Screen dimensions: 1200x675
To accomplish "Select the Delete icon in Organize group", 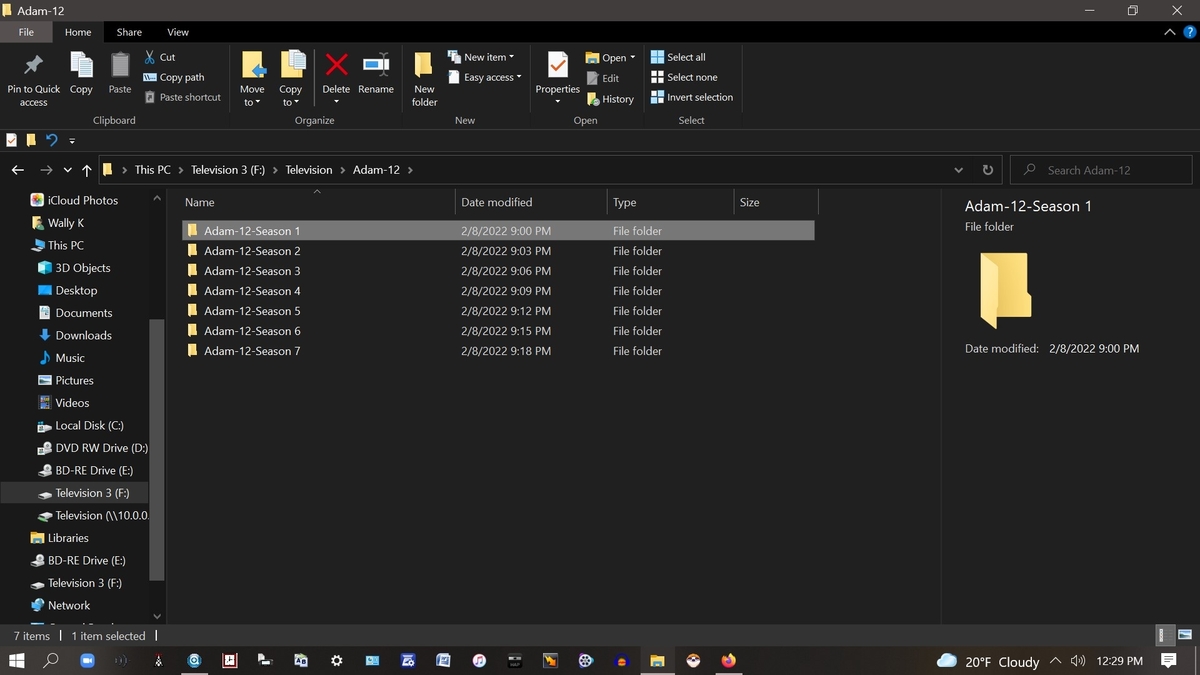I will 336,72.
